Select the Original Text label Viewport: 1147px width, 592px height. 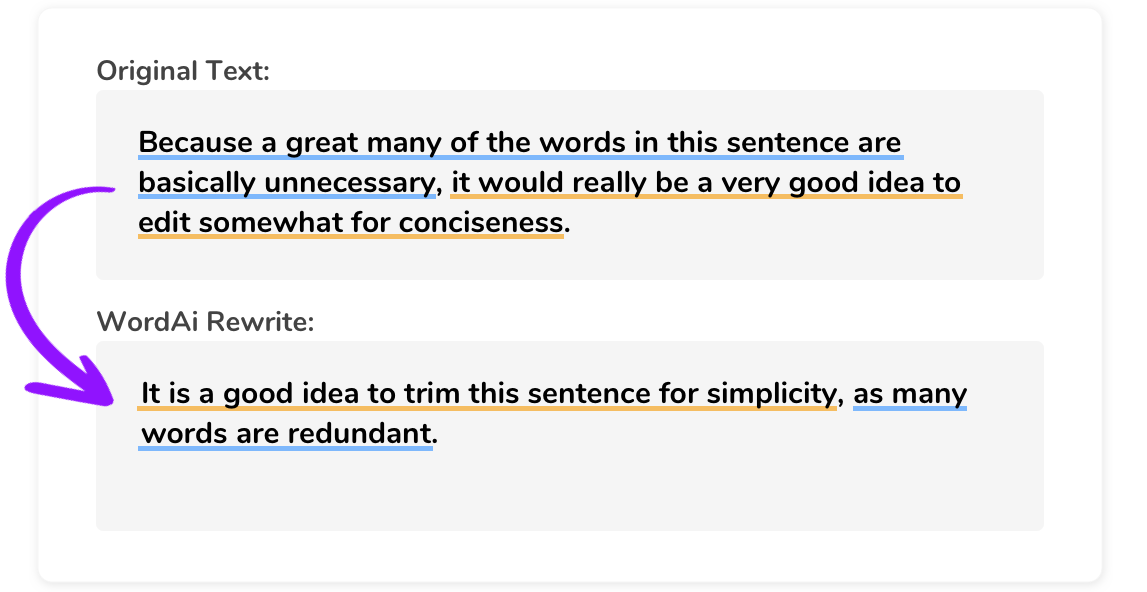(x=183, y=71)
